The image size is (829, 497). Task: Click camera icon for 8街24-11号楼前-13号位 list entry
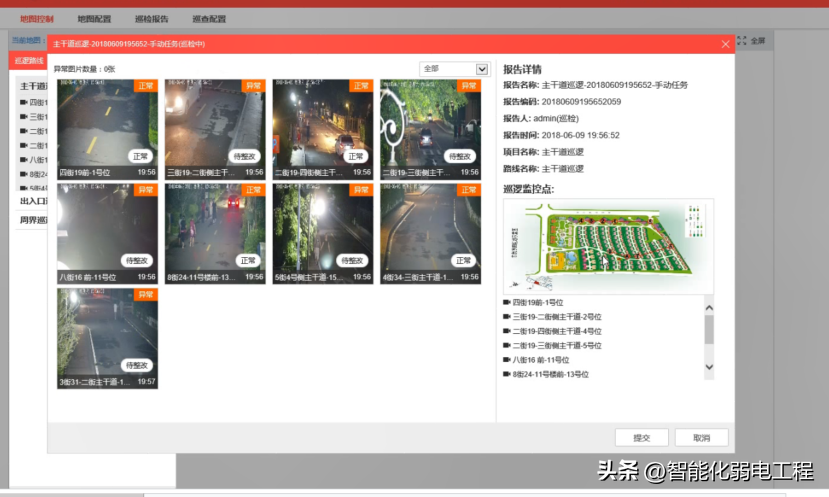[507, 374]
